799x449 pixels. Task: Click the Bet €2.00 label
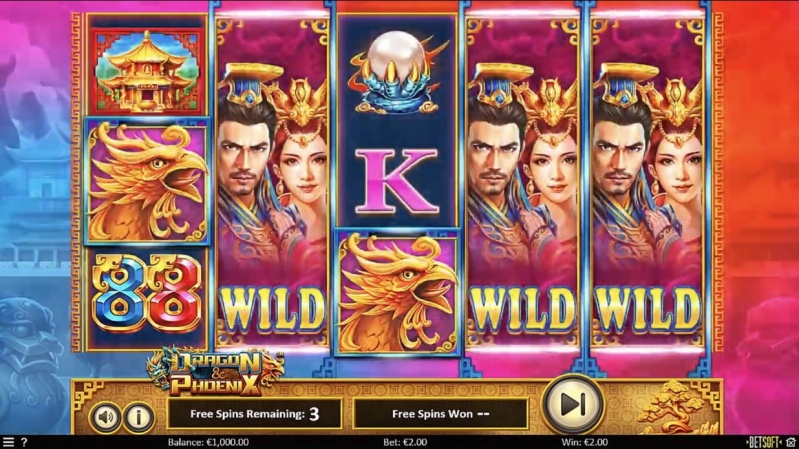[405, 442]
